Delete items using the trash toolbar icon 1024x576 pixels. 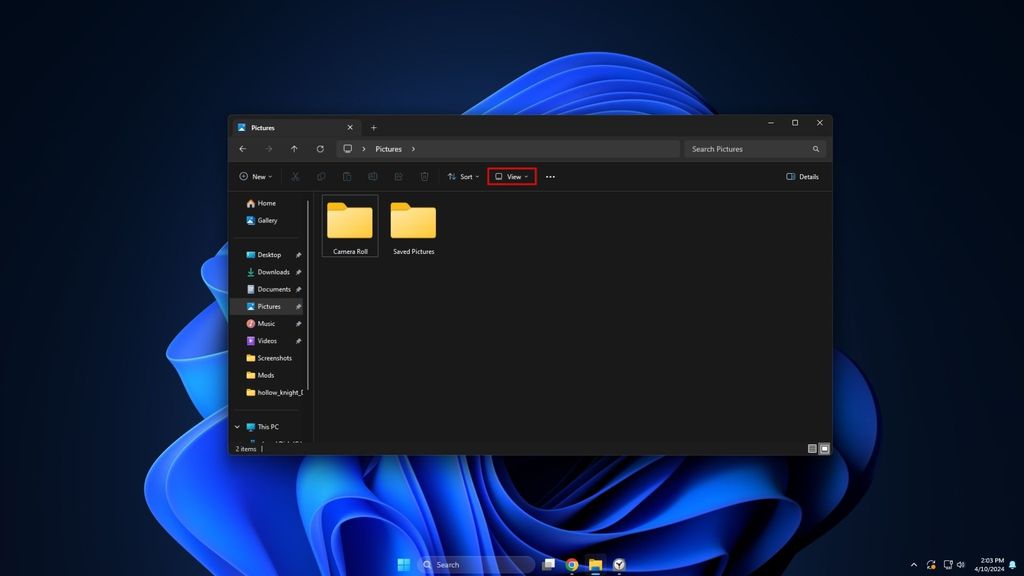(424, 177)
